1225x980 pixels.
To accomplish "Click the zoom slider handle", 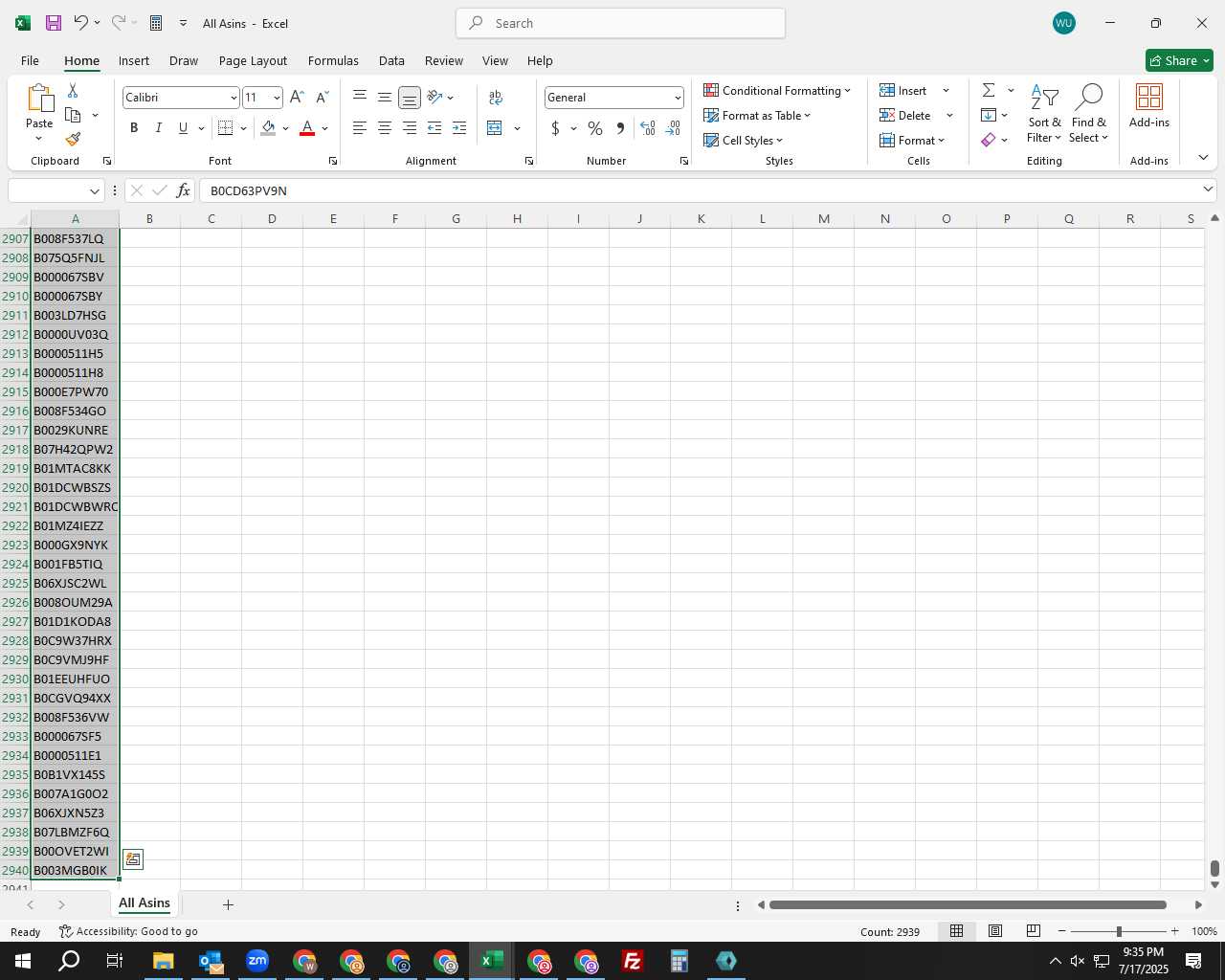I will click(1119, 931).
